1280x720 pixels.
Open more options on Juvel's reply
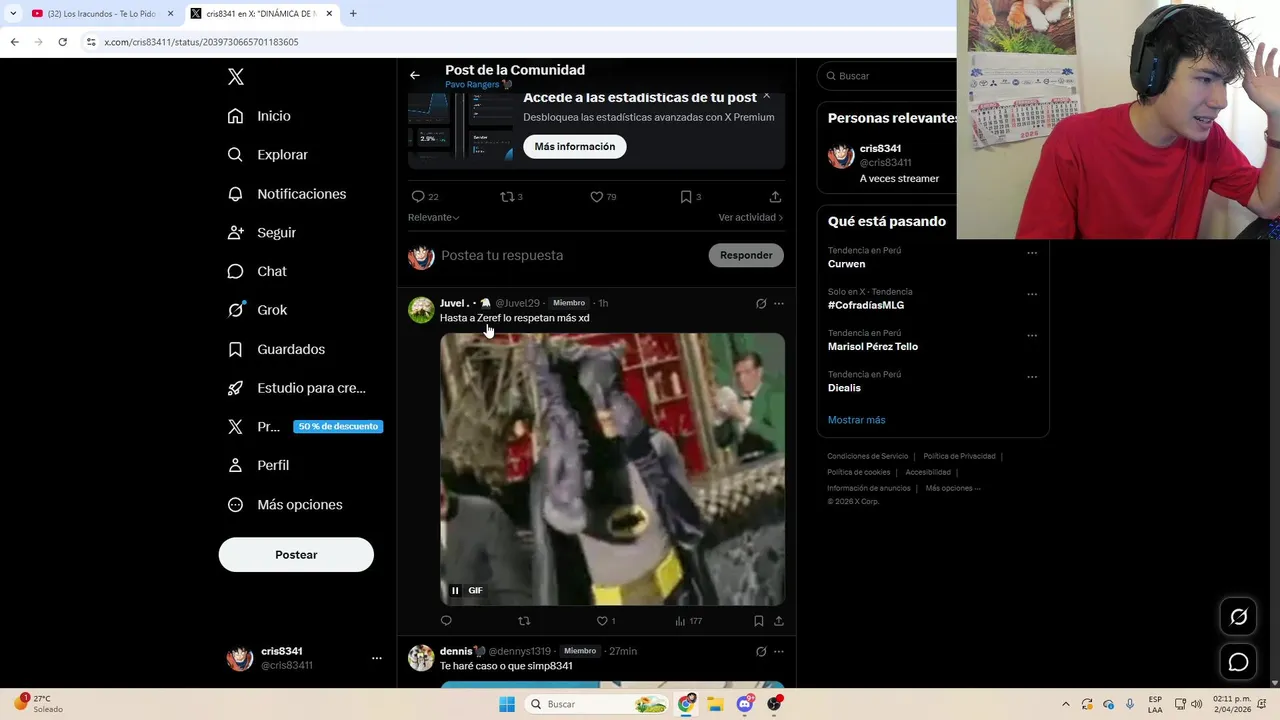point(779,303)
